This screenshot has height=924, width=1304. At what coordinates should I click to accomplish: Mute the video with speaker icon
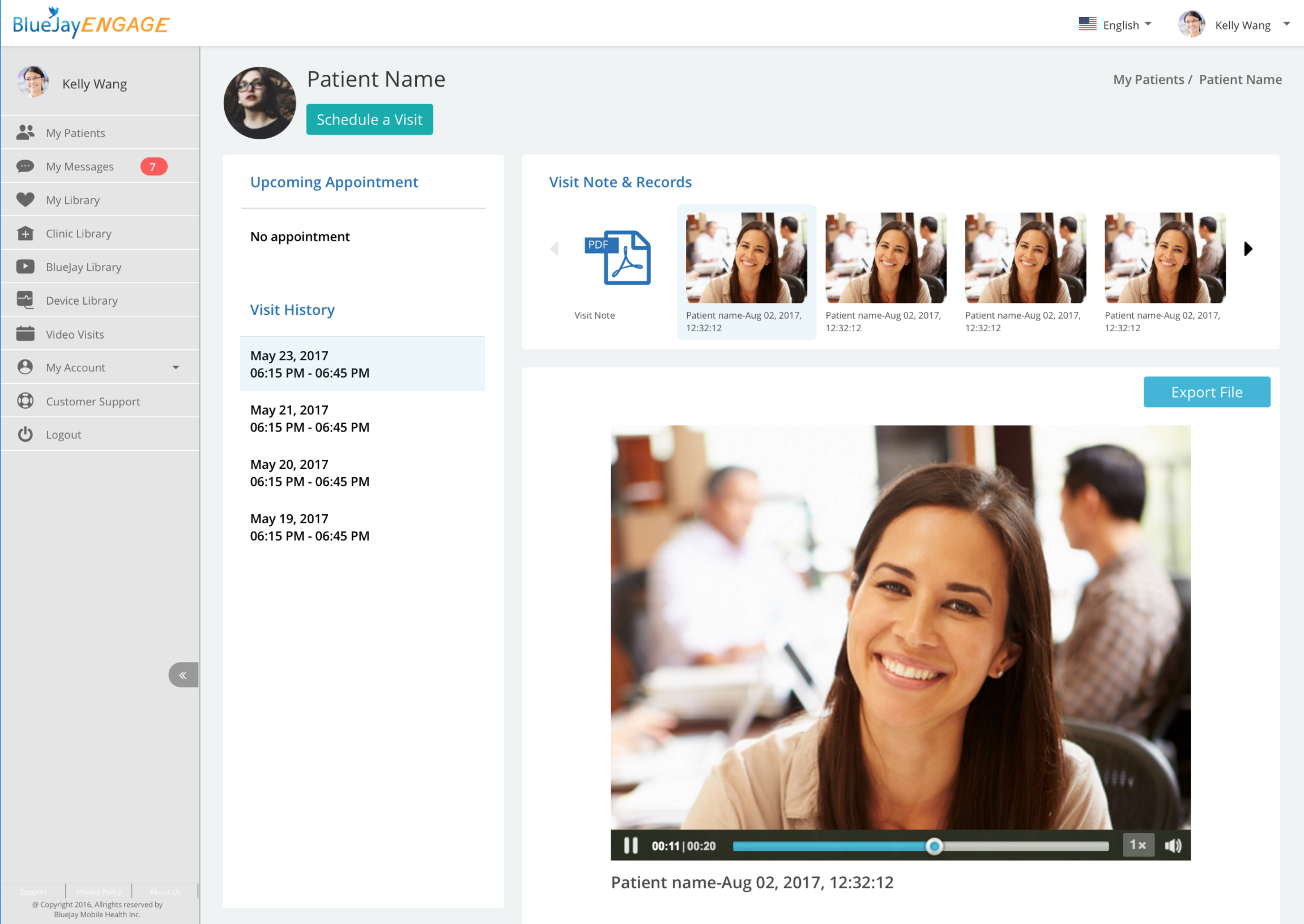tap(1173, 845)
